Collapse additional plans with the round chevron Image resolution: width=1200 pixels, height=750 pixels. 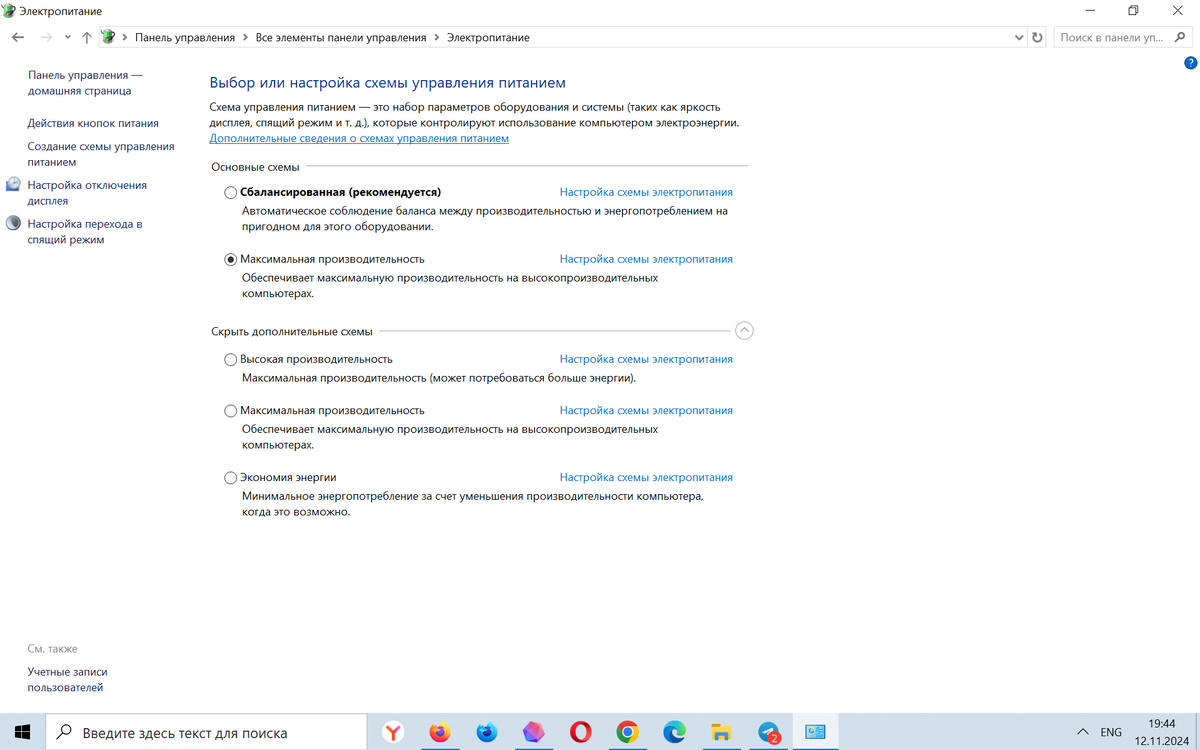[744, 330]
